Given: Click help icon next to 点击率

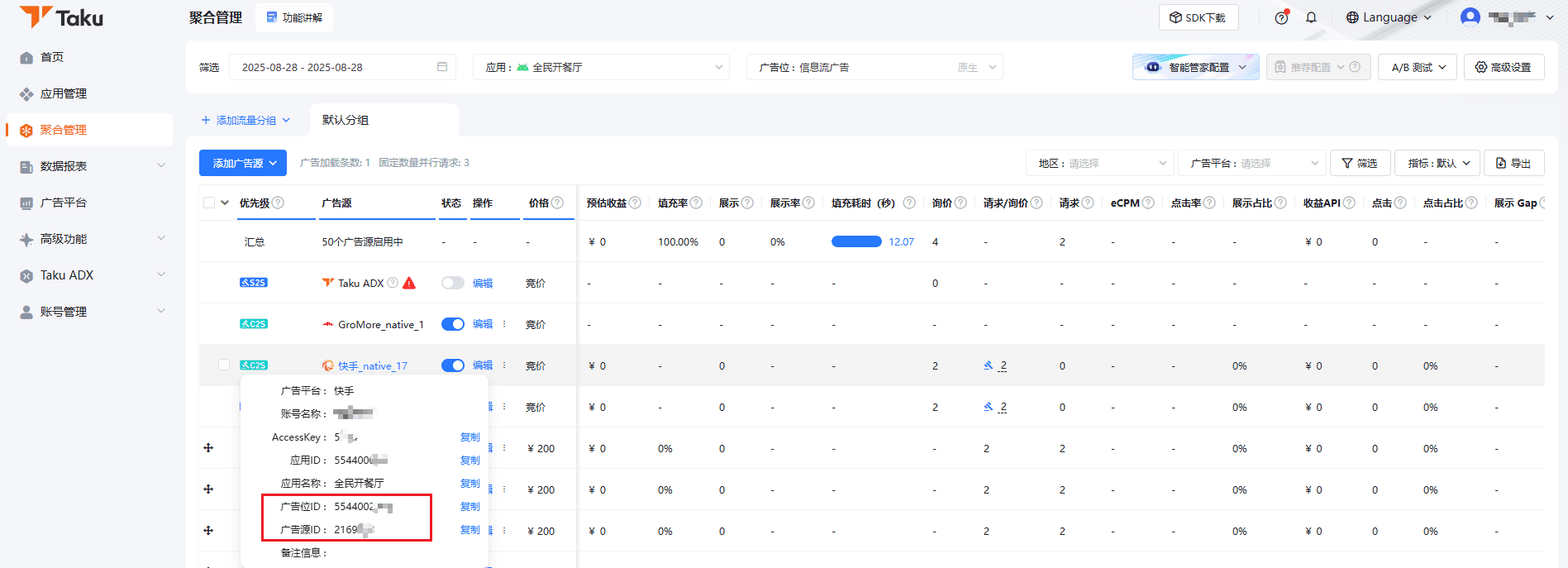Looking at the screenshot, I should [1209, 203].
